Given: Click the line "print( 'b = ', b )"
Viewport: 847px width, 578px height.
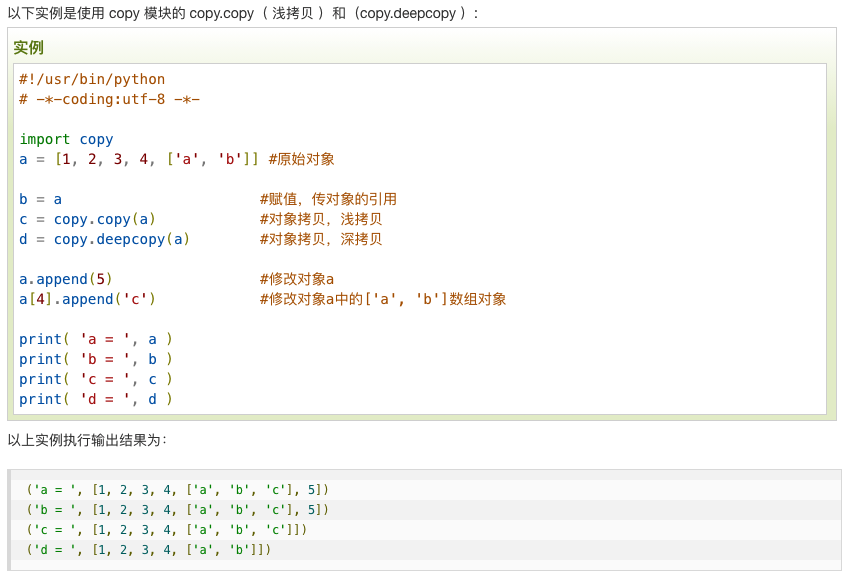Looking at the screenshot, I should (96, 359).
